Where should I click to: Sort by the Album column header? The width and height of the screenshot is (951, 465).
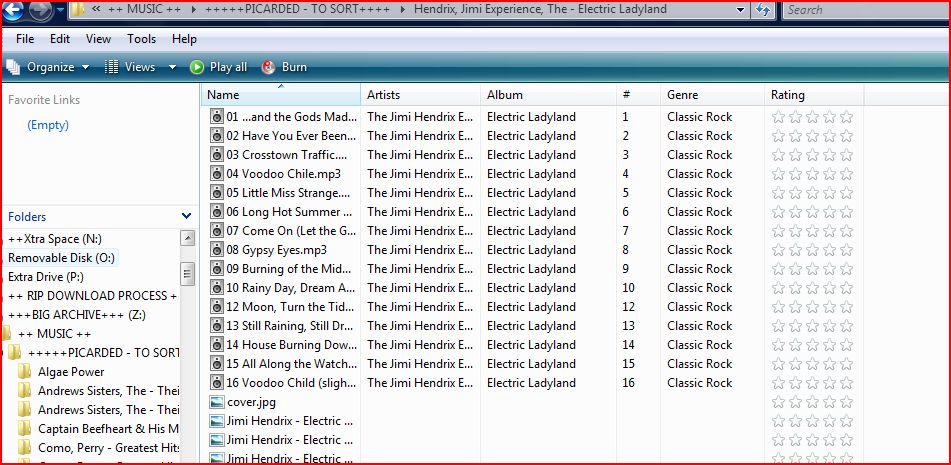549,95
